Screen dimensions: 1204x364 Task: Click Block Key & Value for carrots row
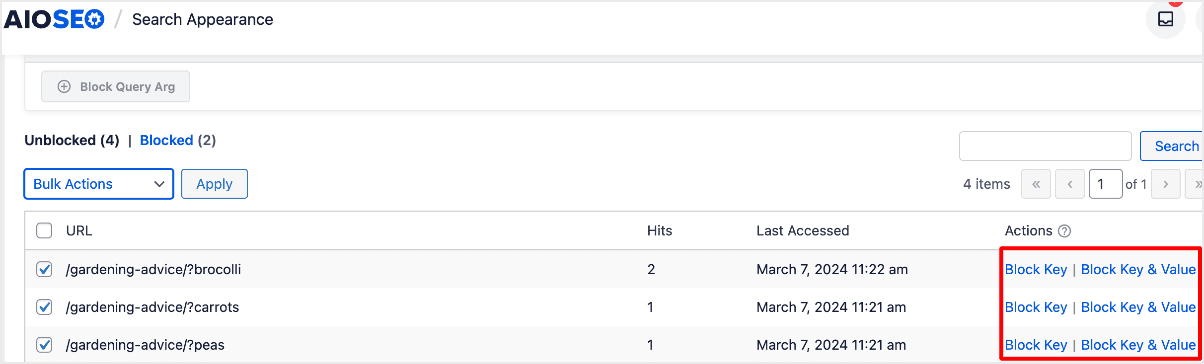1138,307
